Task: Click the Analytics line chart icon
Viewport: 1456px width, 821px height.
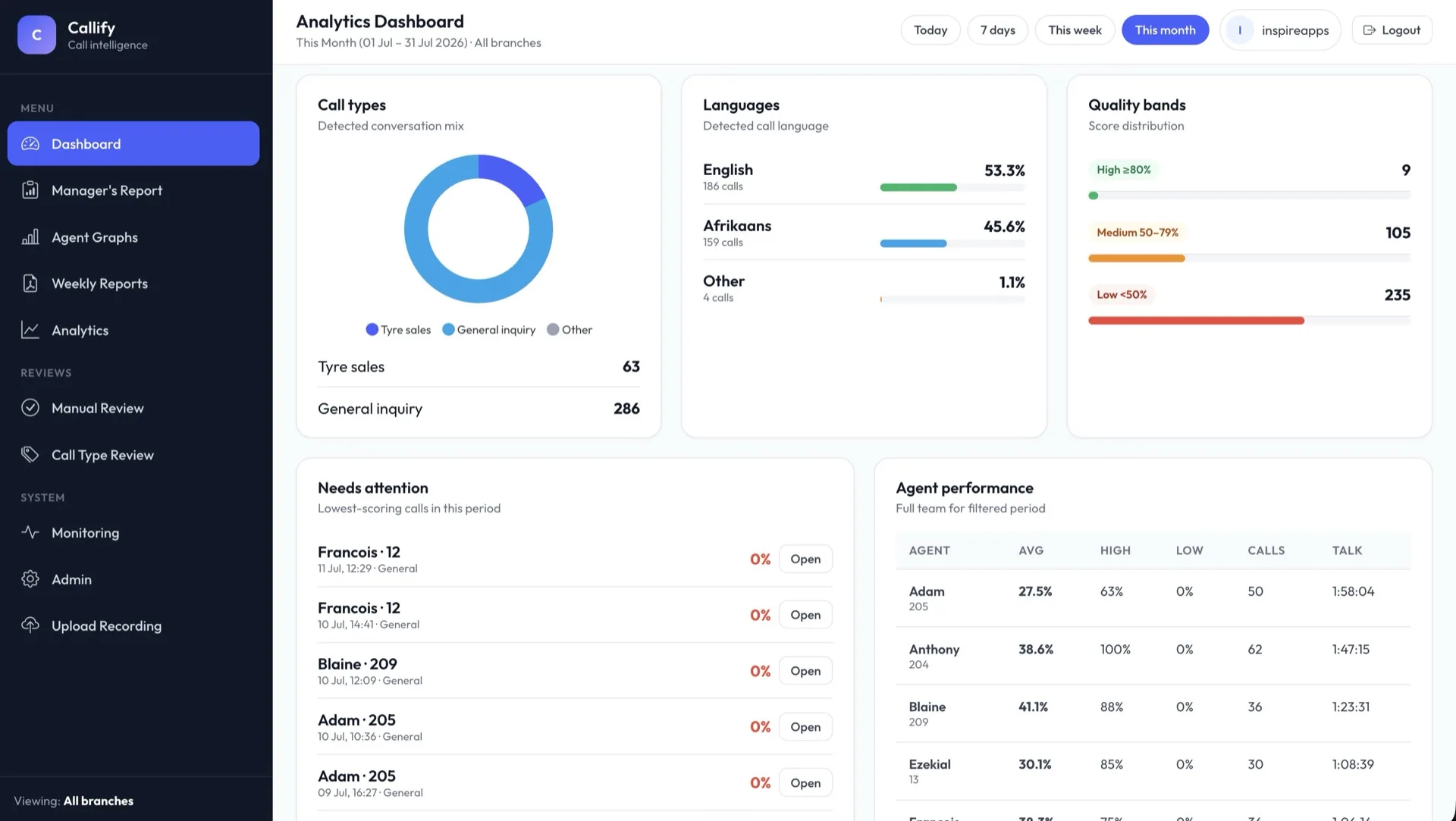Action: point(30,331)
